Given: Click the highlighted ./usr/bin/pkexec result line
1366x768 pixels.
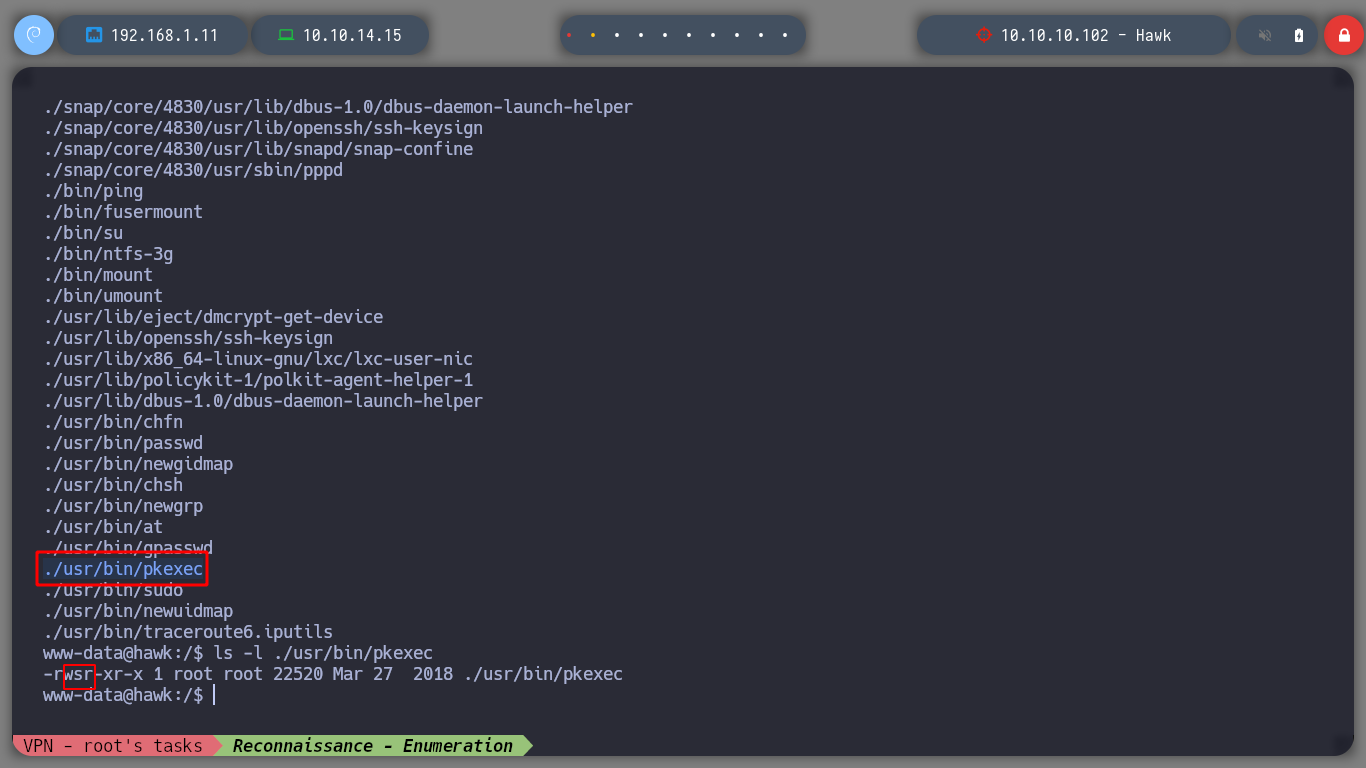Looking at the screenshot, I should (x=123, y=569).
